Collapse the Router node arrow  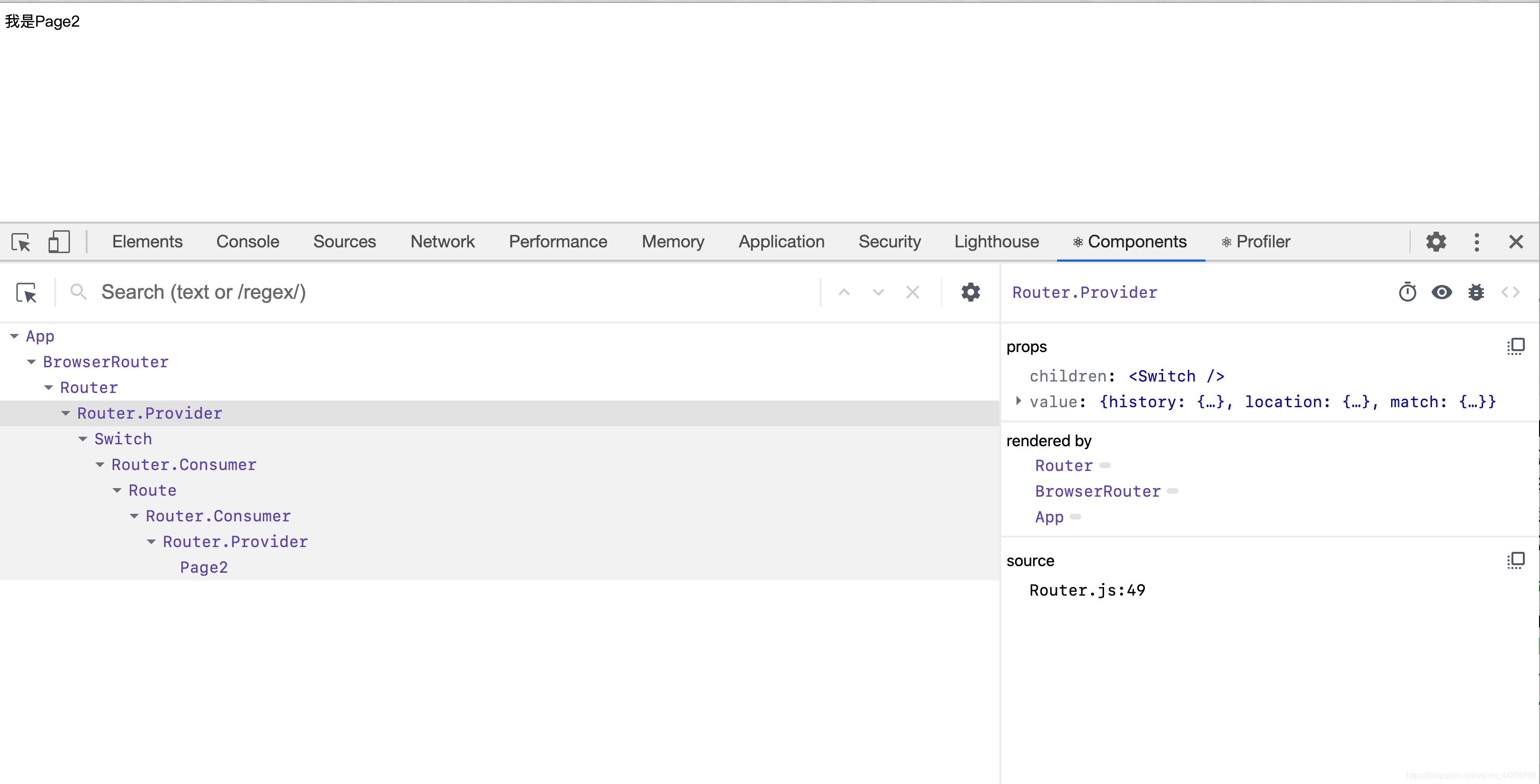[x=49, y=388]
